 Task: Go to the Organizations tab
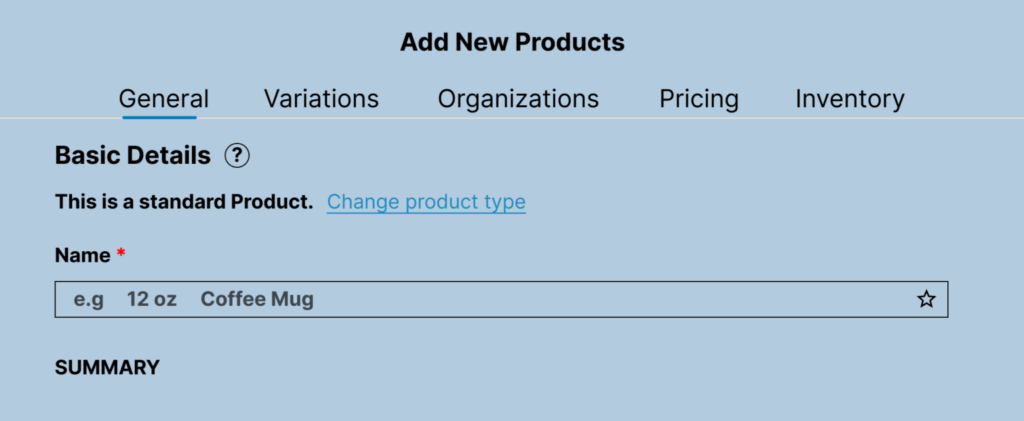click(x=518, y=99)
